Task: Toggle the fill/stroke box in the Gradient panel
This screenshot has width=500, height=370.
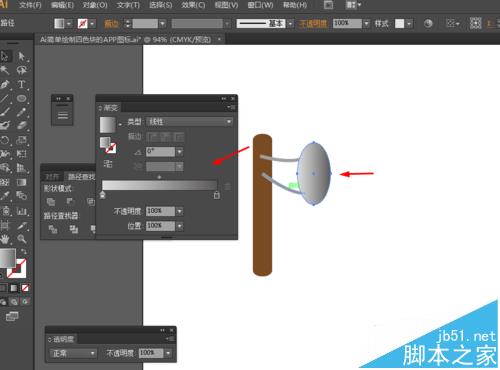Action: [108, 145]
